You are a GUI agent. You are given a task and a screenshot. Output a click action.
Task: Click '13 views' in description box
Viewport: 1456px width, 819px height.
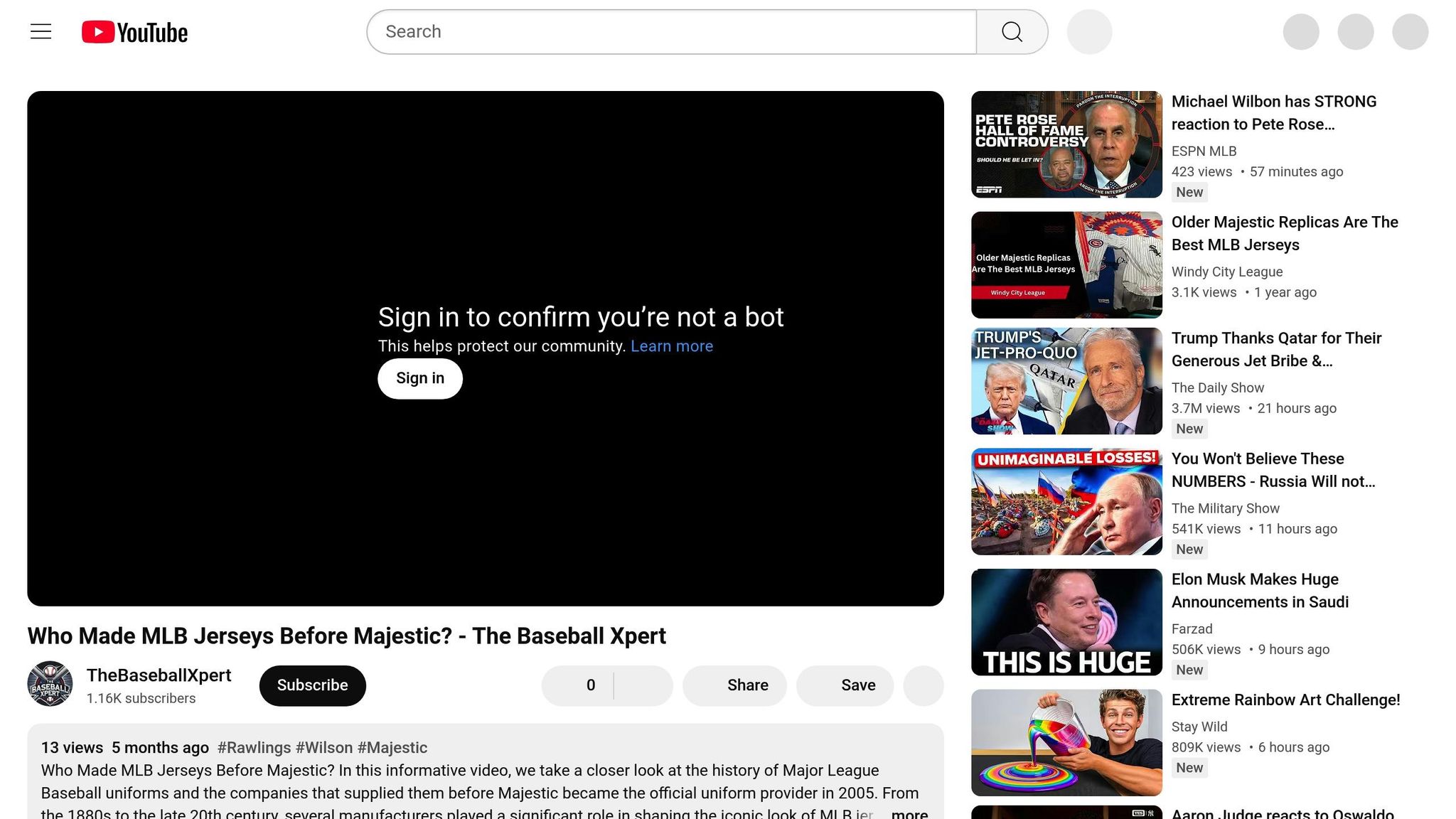click(72, 748)
